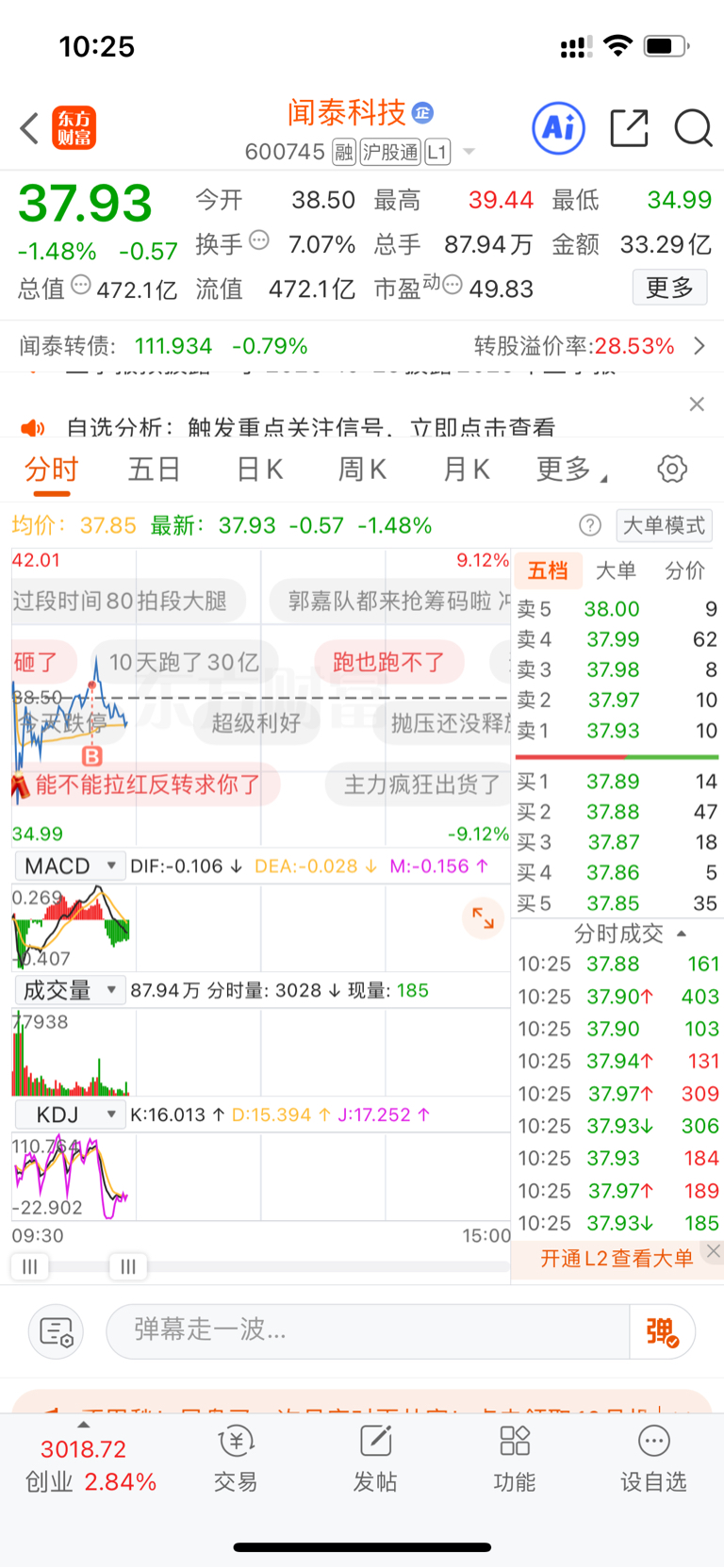This screenshot has height=1568, width=724.
Task: Tap the L1 level badge
Action: (x=437, y=152)
